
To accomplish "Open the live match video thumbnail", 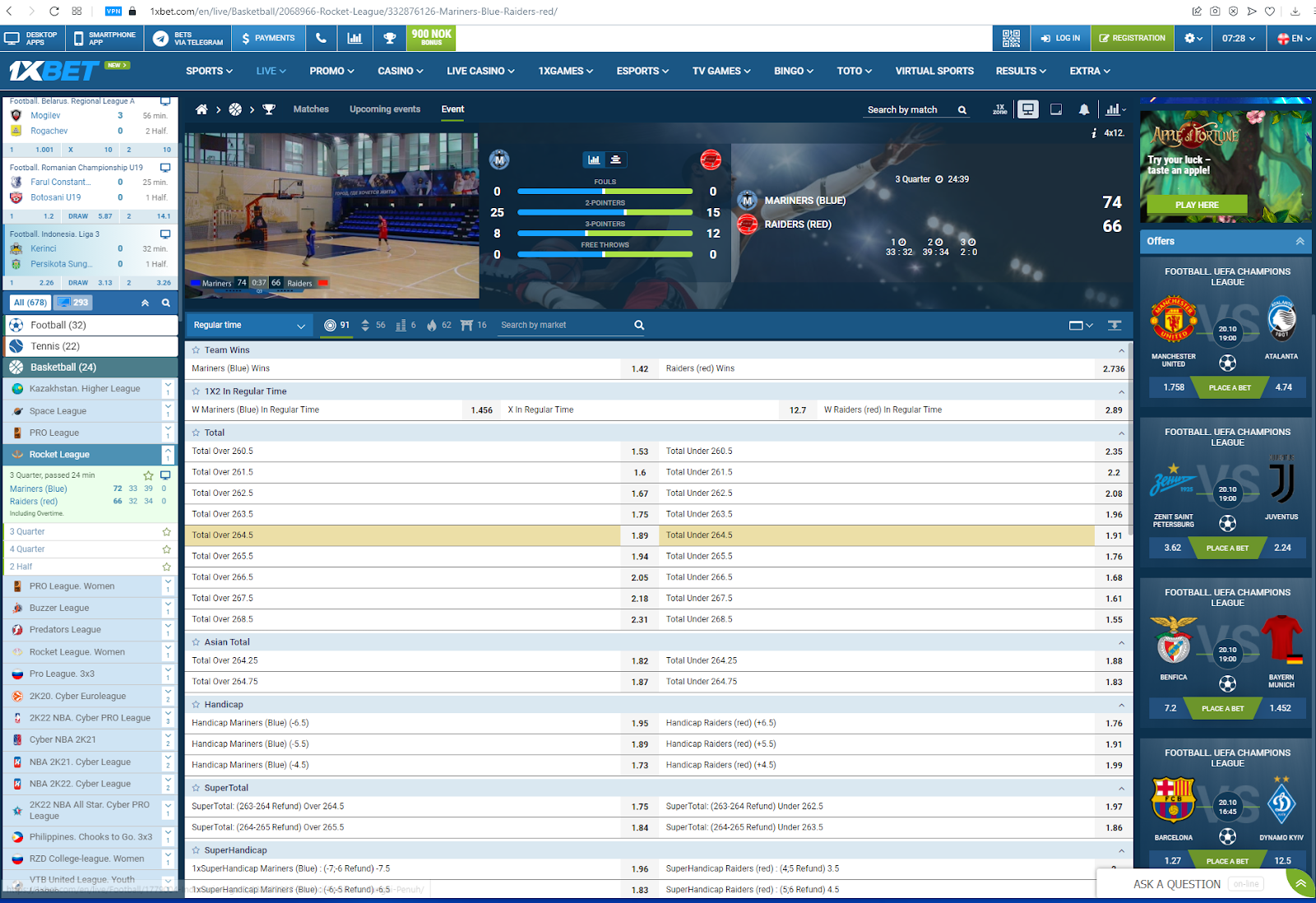I will point(332,215).
